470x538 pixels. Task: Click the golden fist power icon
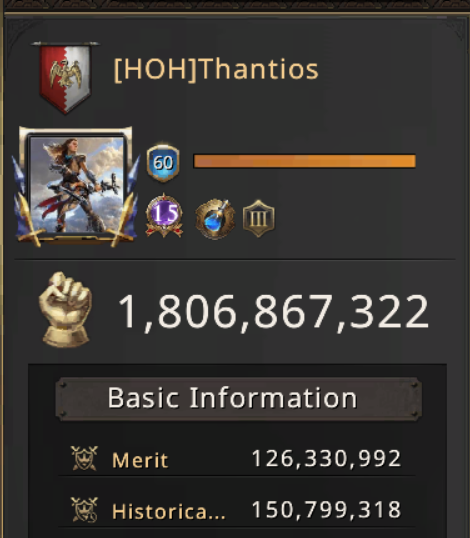65,309
